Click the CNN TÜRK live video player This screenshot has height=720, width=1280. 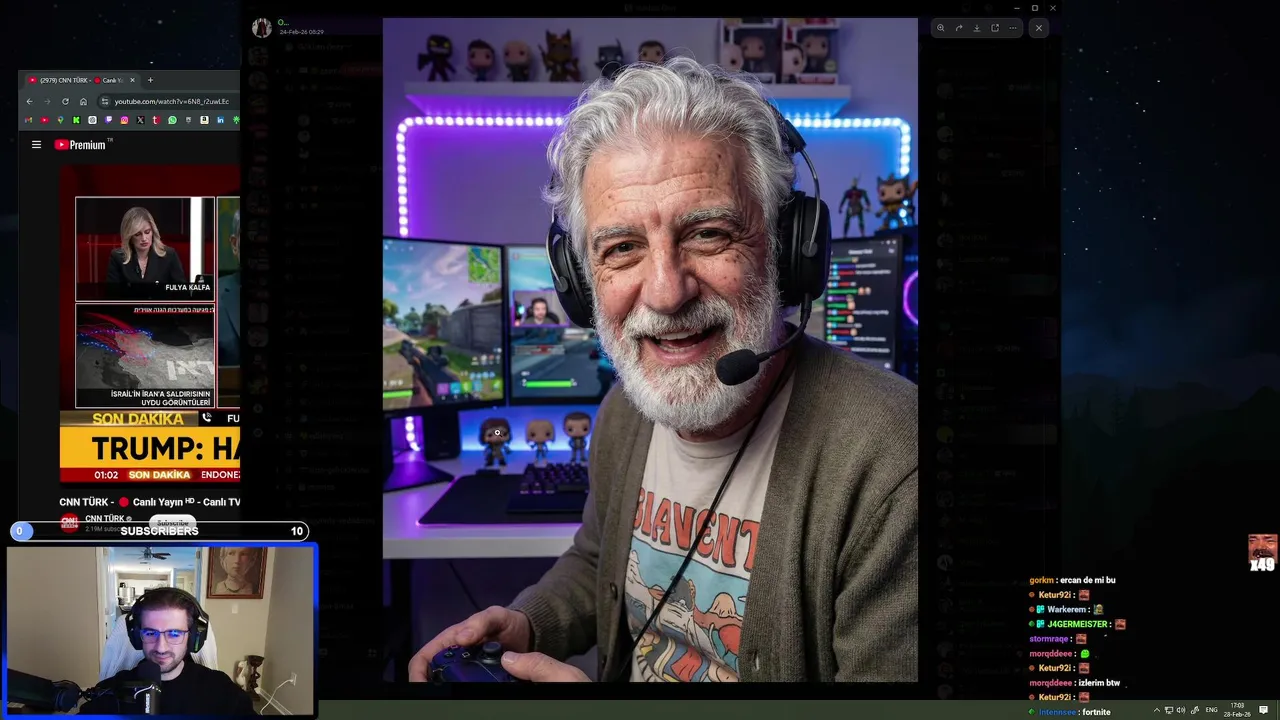(x=150, y=326)
